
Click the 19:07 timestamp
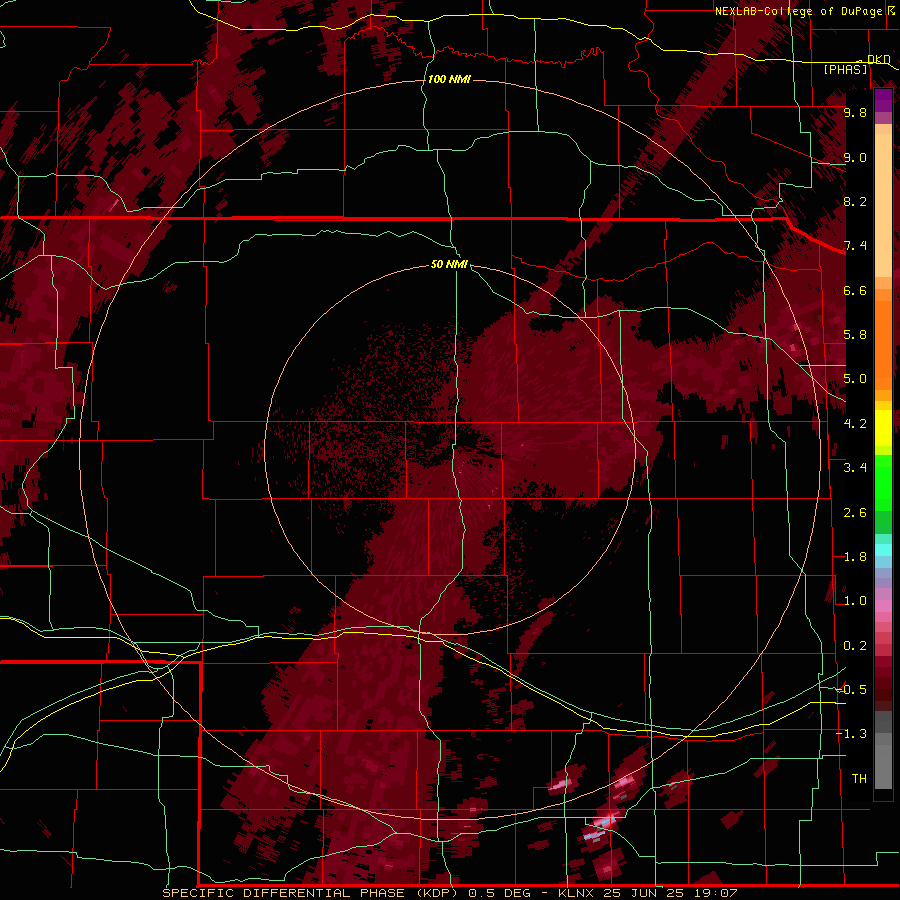tap(718, 893)
